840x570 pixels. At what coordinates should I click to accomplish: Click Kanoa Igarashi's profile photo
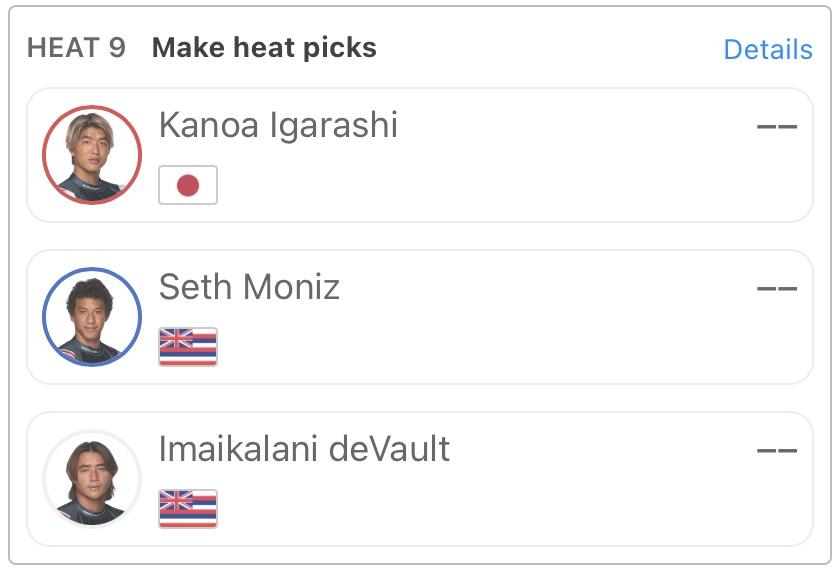click(92, 155)
